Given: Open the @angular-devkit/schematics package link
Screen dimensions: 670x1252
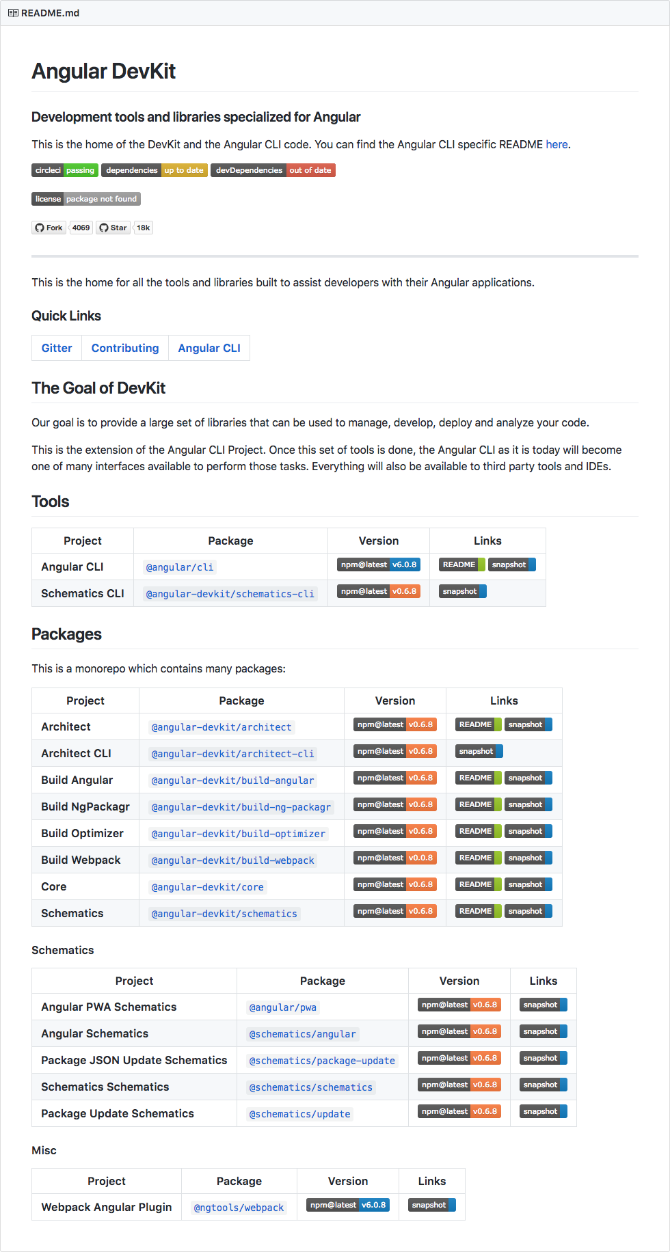Looking at the screenshot, I should (x=225, y=913).
